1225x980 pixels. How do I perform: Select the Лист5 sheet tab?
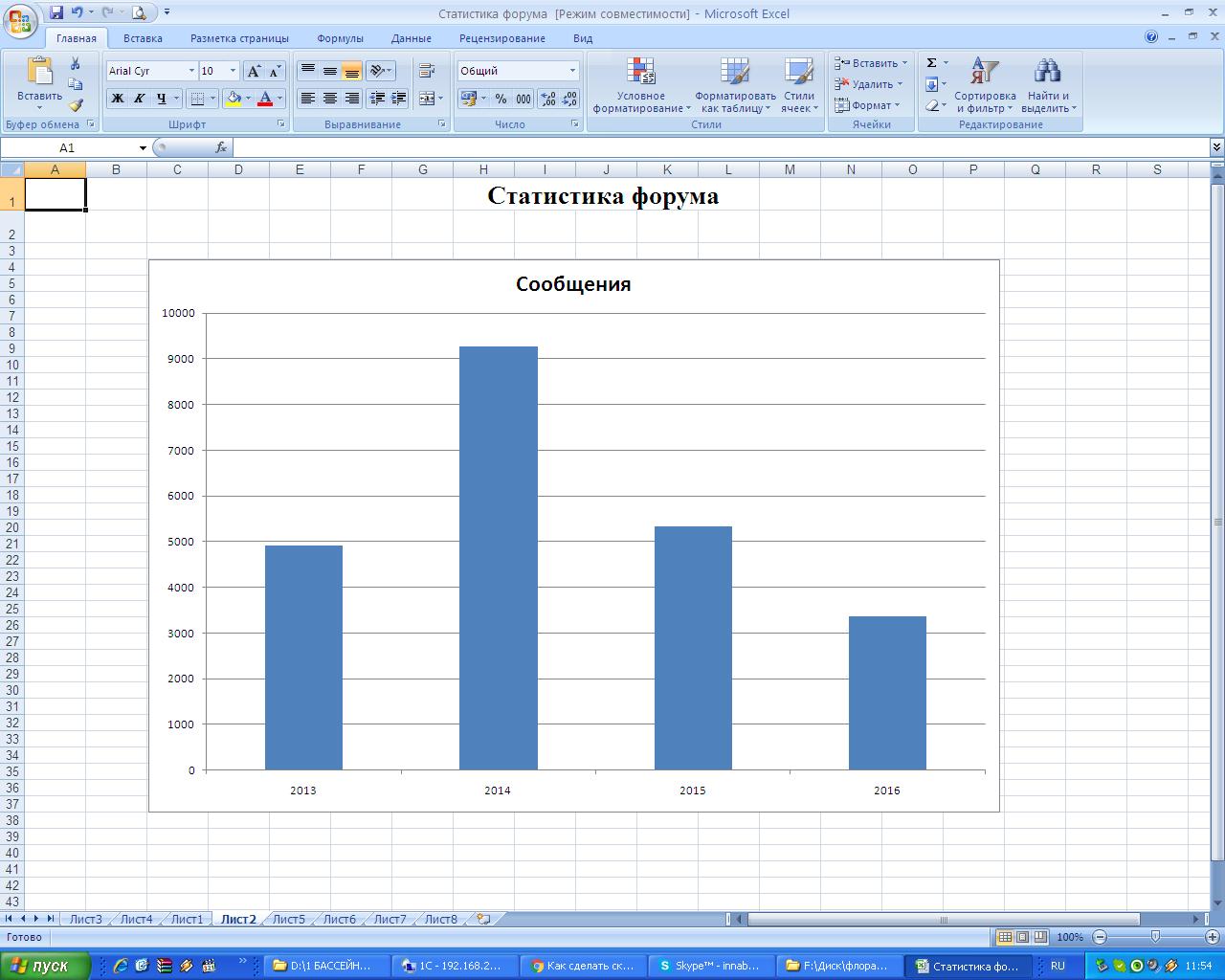click(288, 919)
